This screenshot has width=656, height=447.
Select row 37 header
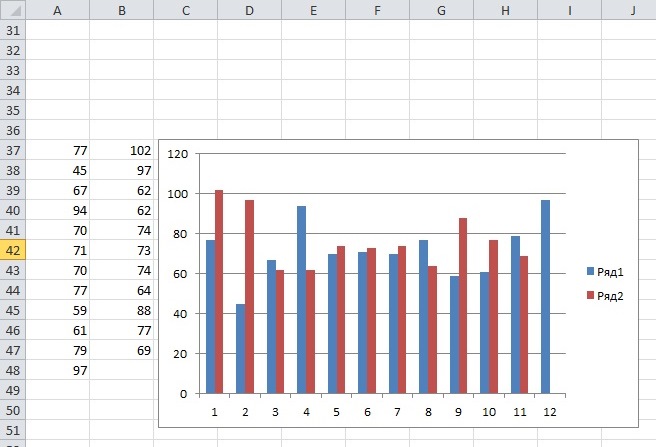pyautogui.click(x=13, y=150)
